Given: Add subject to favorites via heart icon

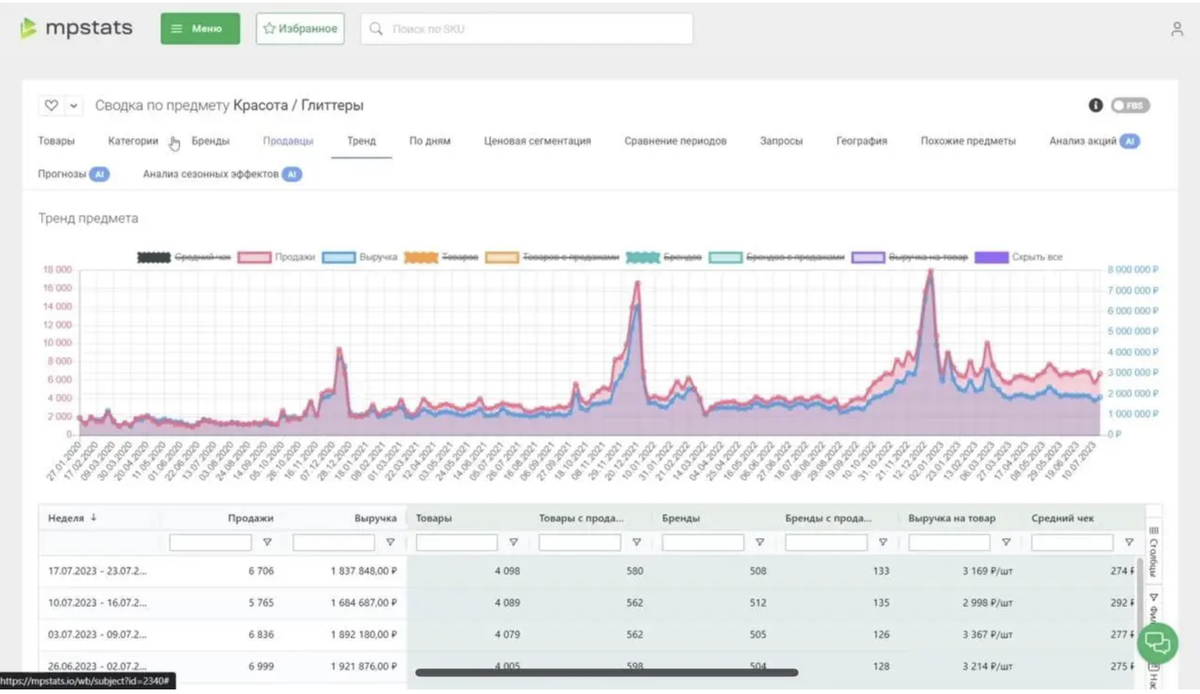Looking at the screenshot, I should pyautogui.click(x=52, y=105).
